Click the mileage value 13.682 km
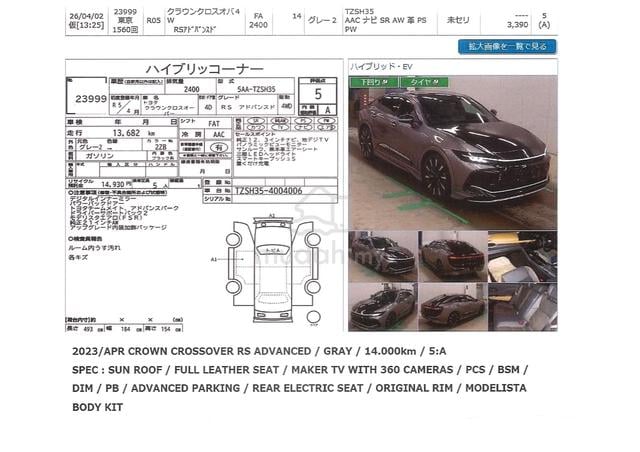This screenshot has width=640, height=452. coord(133,133)
